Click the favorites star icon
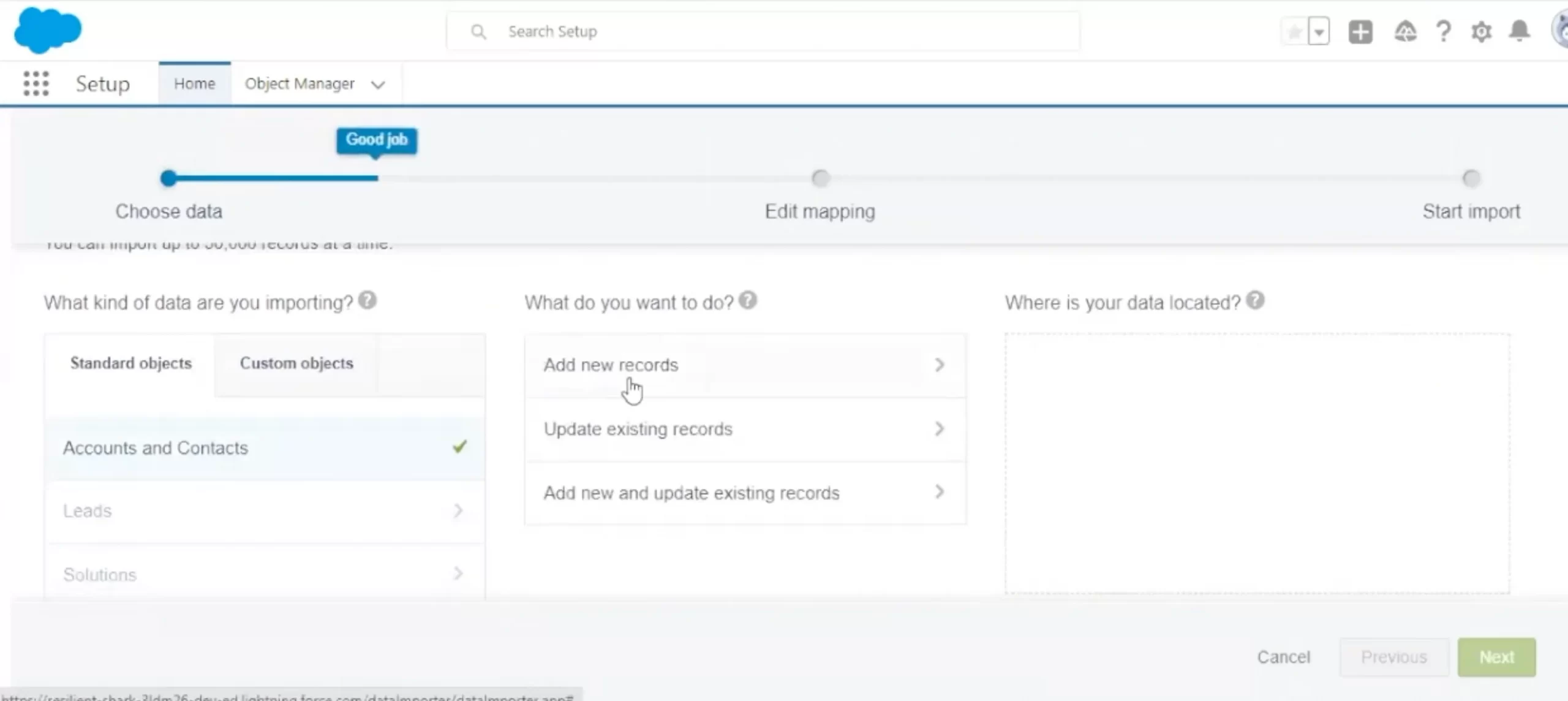Image resolution: width=1568 pixels, height=701 pixels. tap(1295, 32)
